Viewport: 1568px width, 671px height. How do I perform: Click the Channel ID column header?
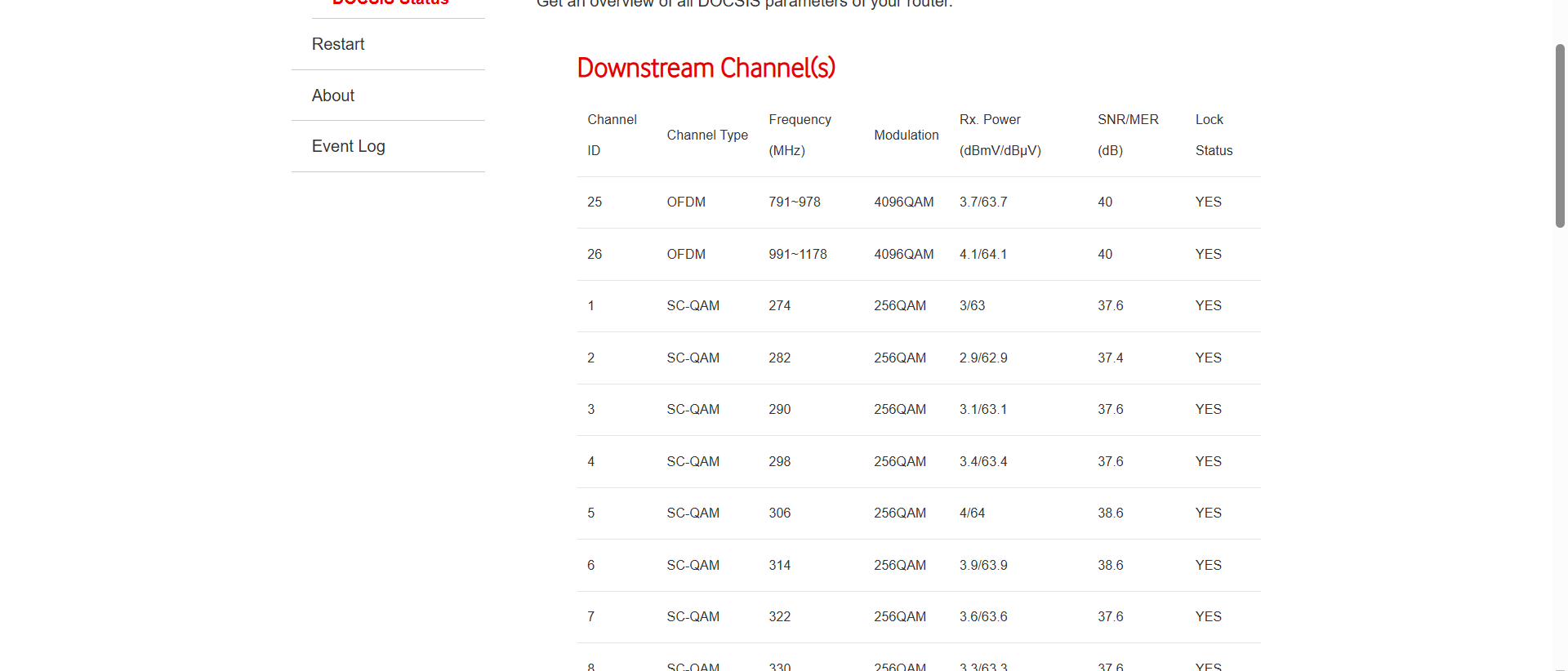[612, 135]
